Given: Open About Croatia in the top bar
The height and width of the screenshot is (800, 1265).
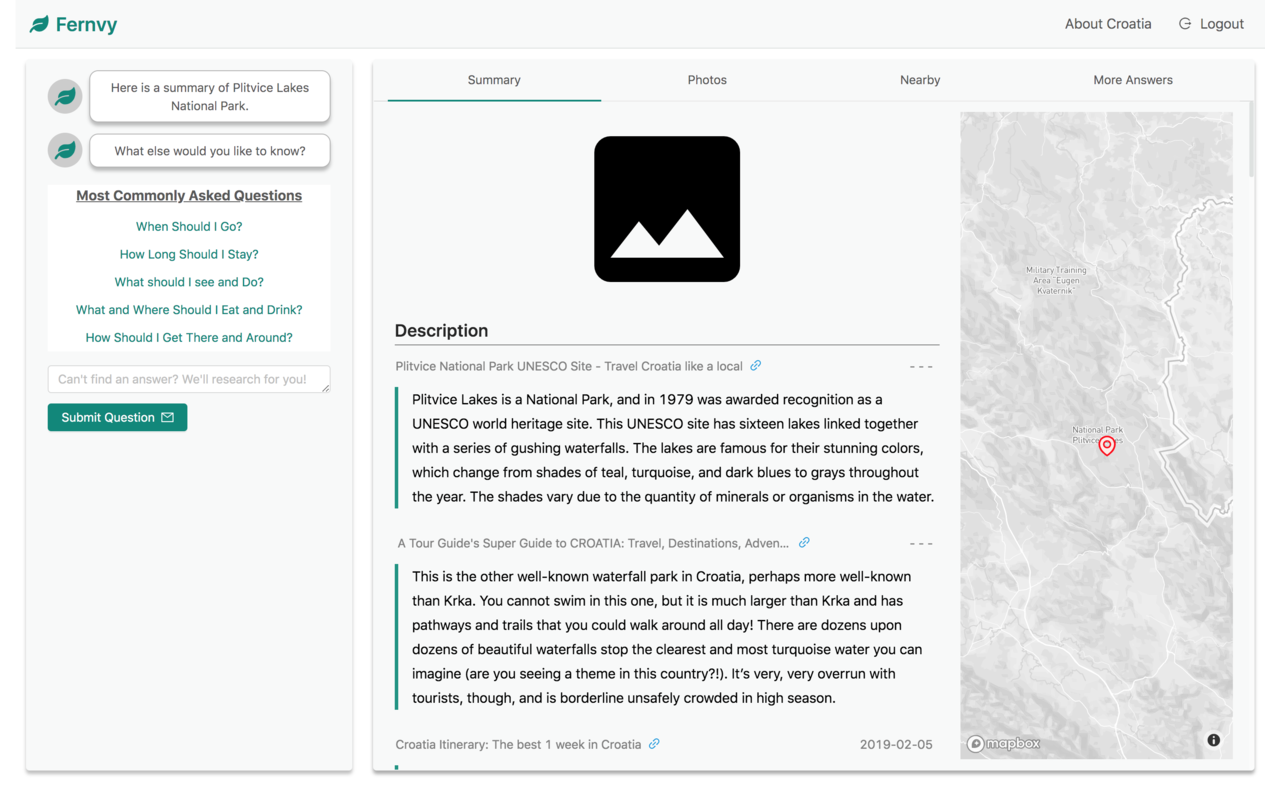Looking at the screenshot, I should point(1108,23).
